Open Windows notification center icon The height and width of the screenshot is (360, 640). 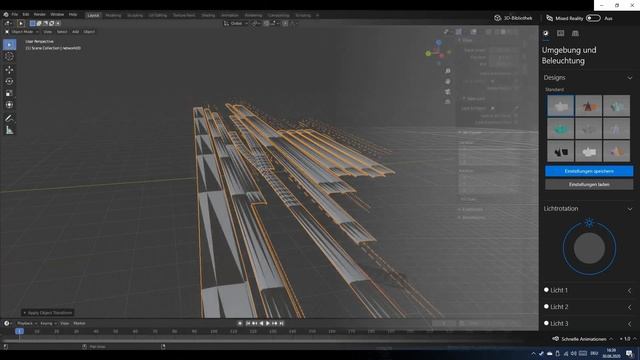click(629, 353)
